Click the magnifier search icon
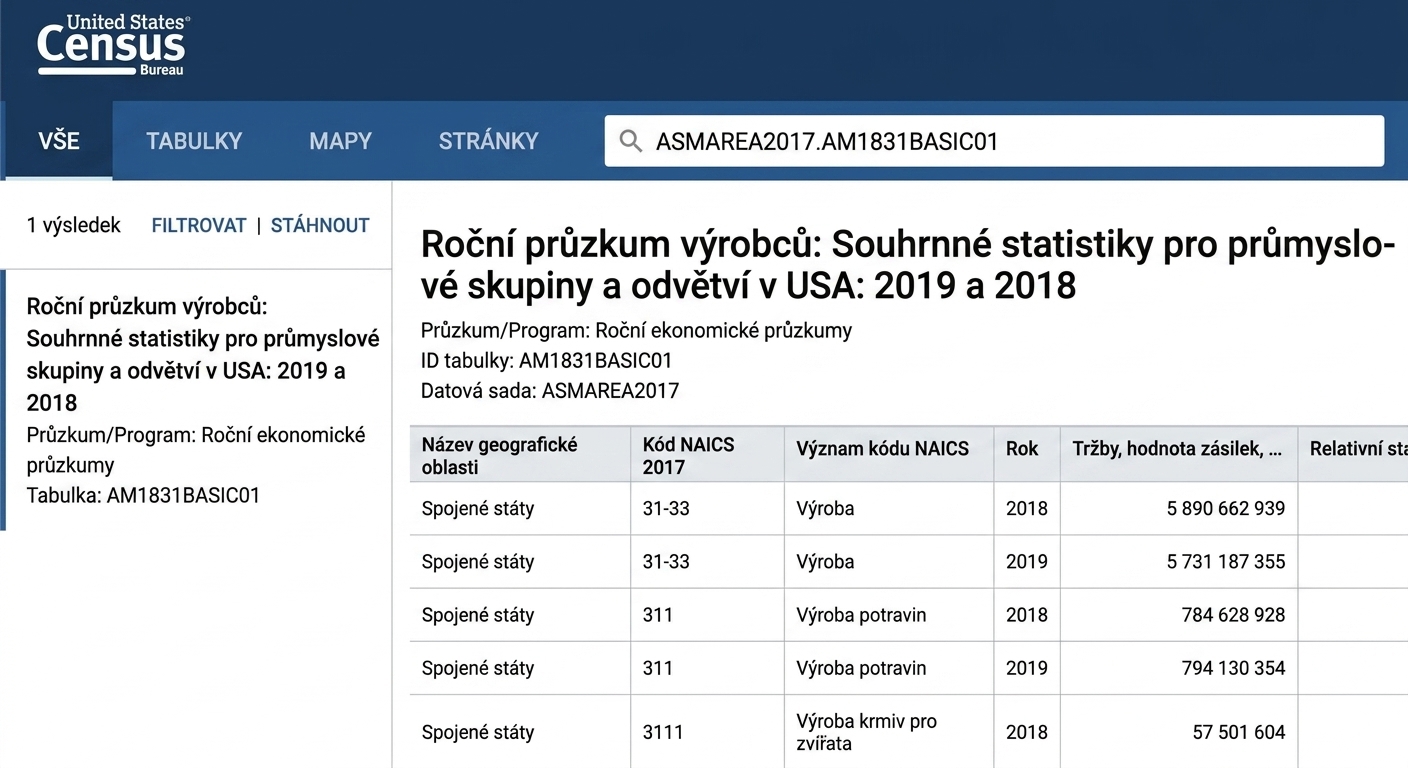This screenshot has width=1408, height=768. pyautogui.click(x=631, y=141)
